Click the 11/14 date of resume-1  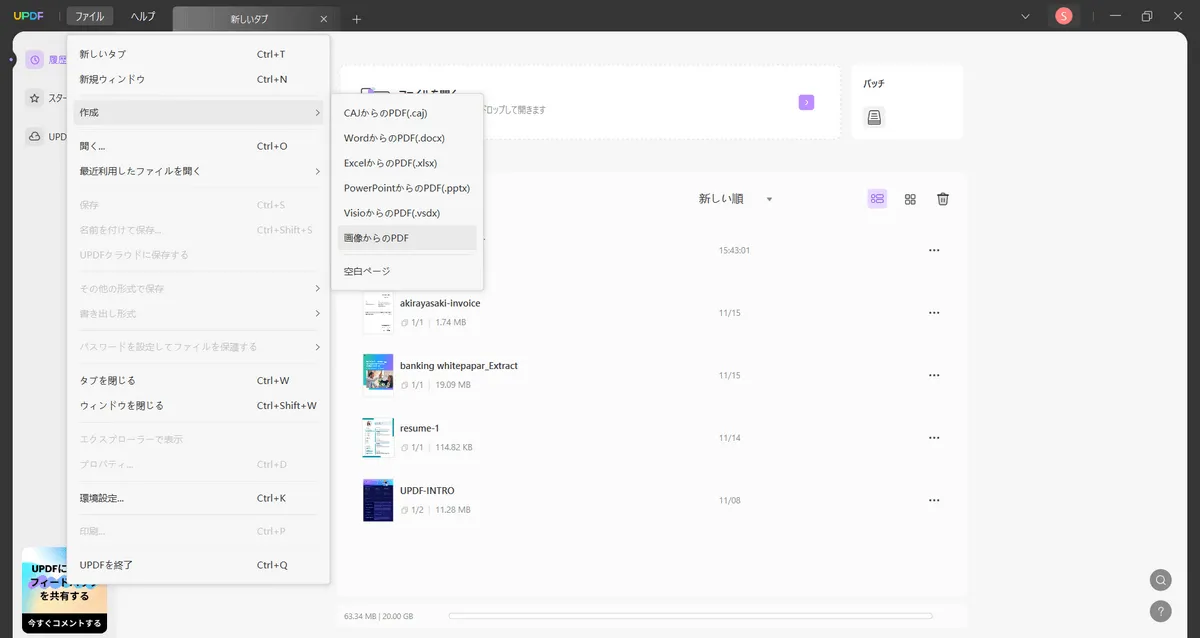point(730,438)
